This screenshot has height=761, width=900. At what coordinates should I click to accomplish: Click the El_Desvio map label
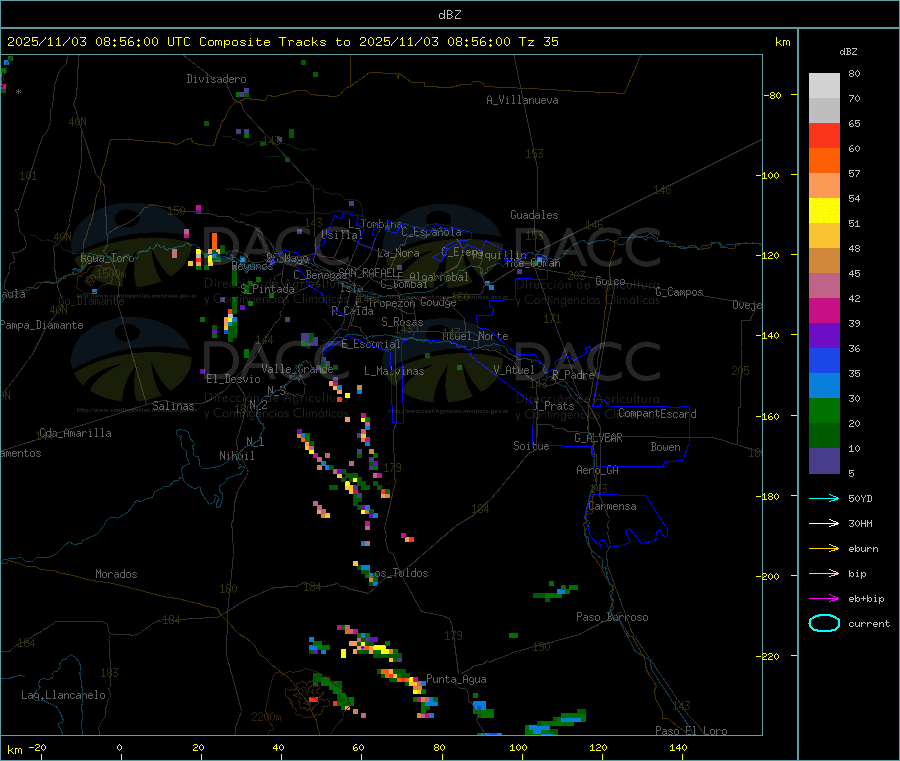tap(234, 379)
